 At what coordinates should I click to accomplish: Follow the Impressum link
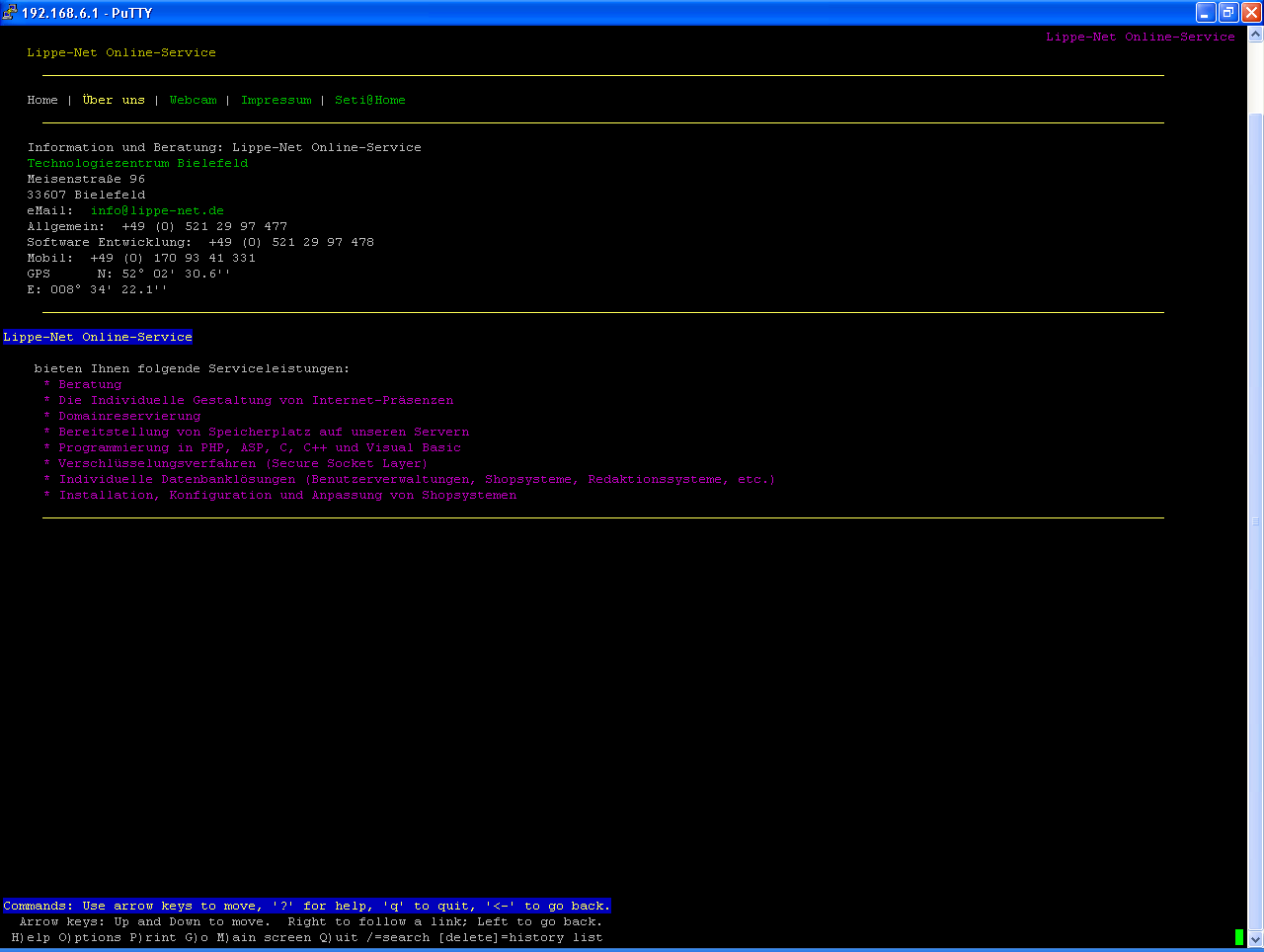276,100
